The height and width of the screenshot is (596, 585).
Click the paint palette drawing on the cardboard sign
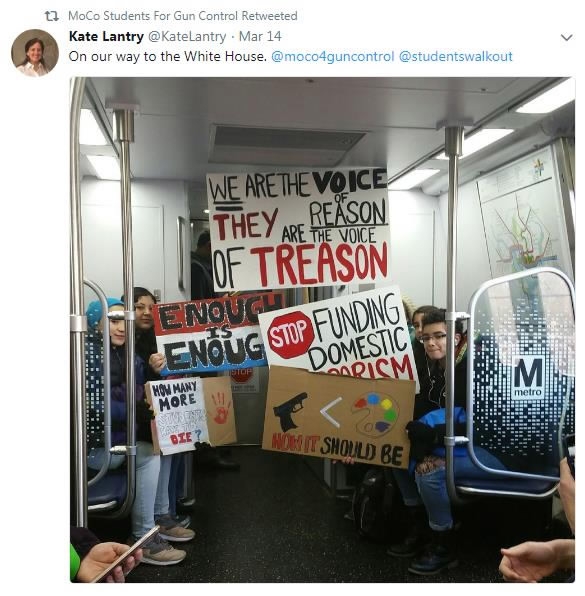374,414
